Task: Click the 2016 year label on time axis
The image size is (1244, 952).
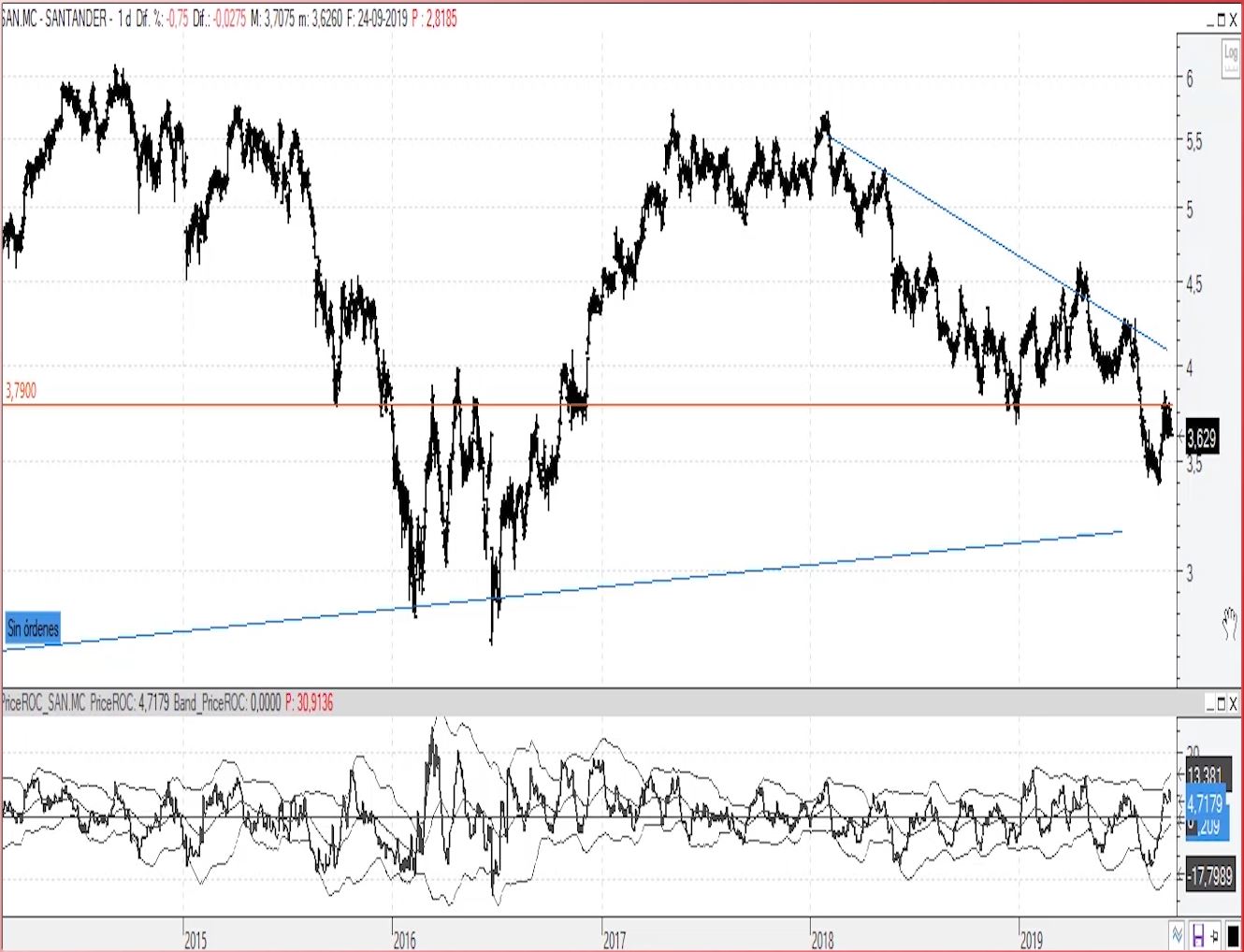Action: pyautogui.click(x=405, y=941)
